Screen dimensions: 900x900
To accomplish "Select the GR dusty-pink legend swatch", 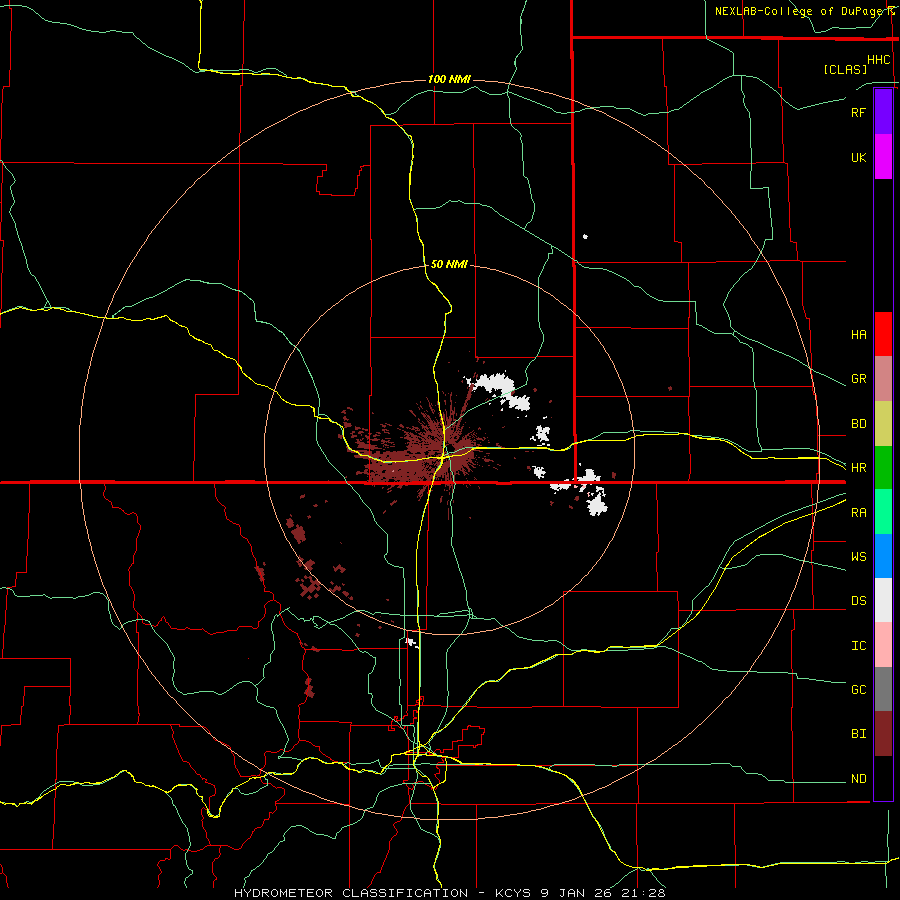I will [883, 379].
